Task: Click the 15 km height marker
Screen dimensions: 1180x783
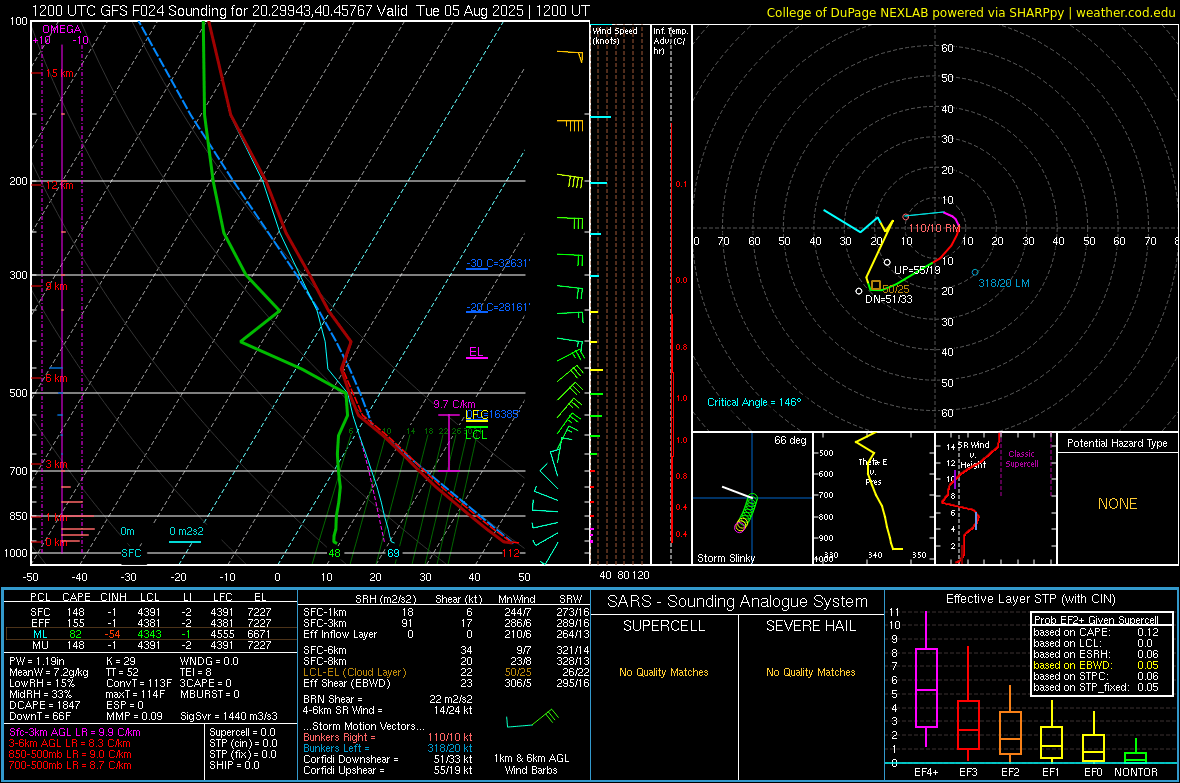Action: click(60, 73)
